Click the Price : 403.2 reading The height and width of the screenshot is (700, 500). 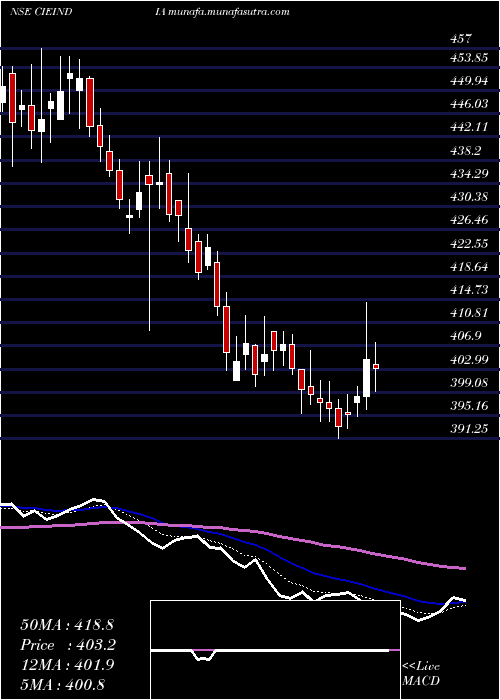[67, 645]
